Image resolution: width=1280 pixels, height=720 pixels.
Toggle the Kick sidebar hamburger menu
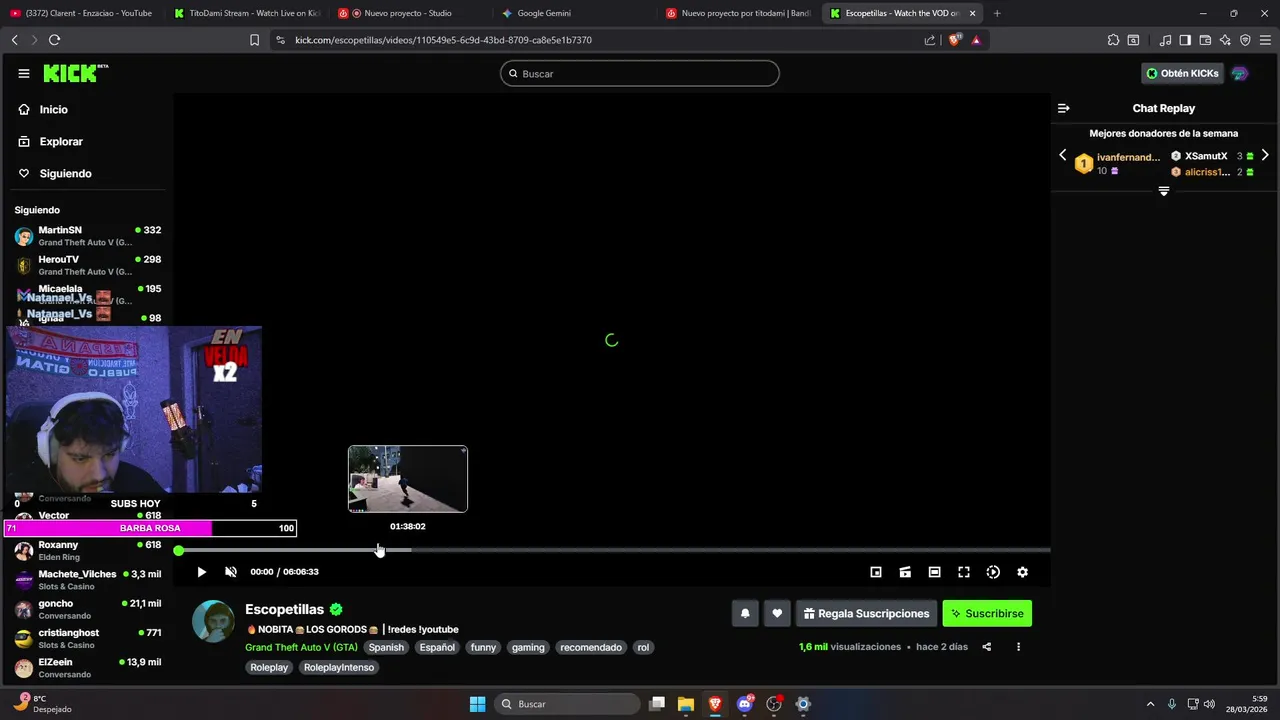pos(24,73)
